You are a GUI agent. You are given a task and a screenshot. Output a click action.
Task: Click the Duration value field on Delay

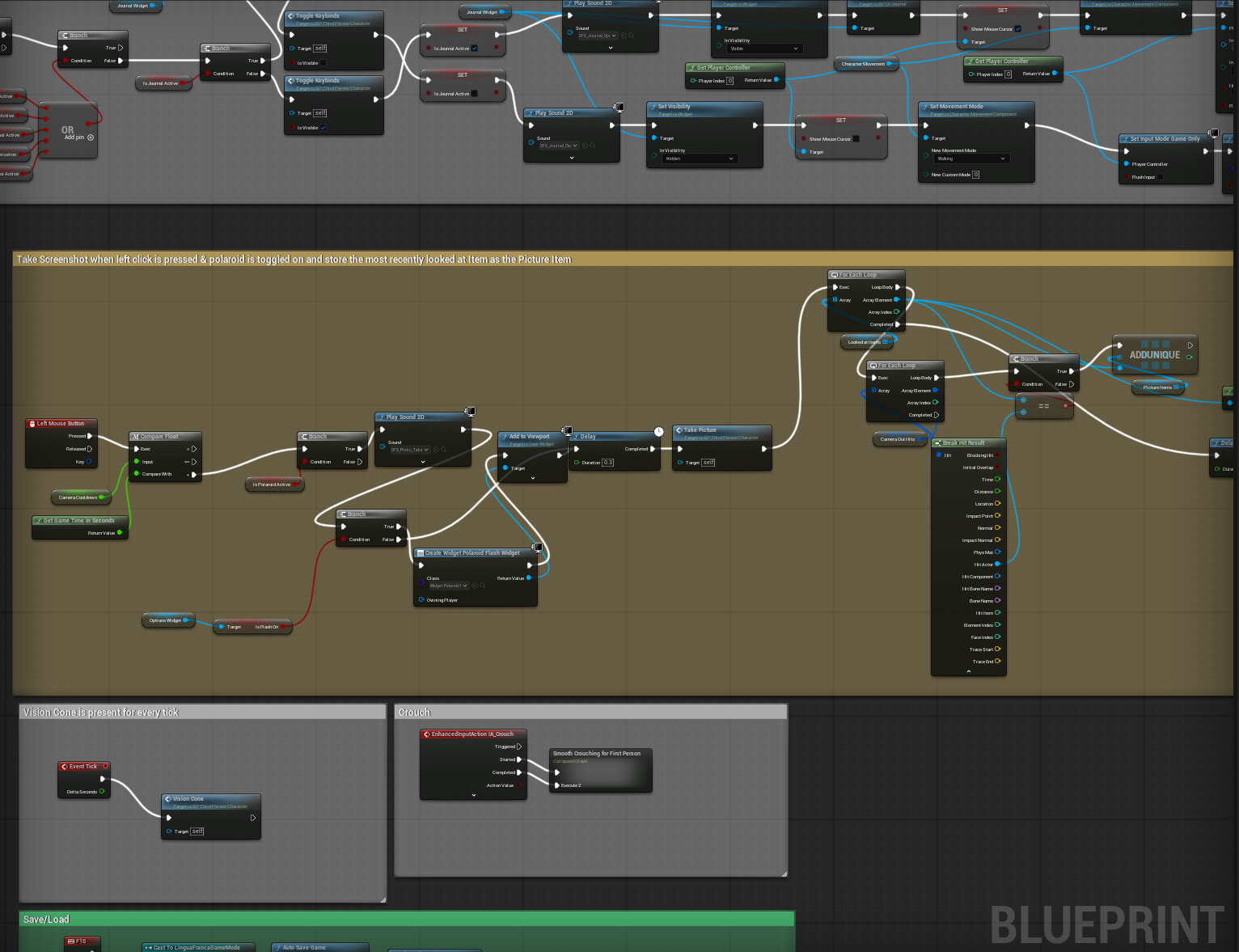click(x=607, y=463)
